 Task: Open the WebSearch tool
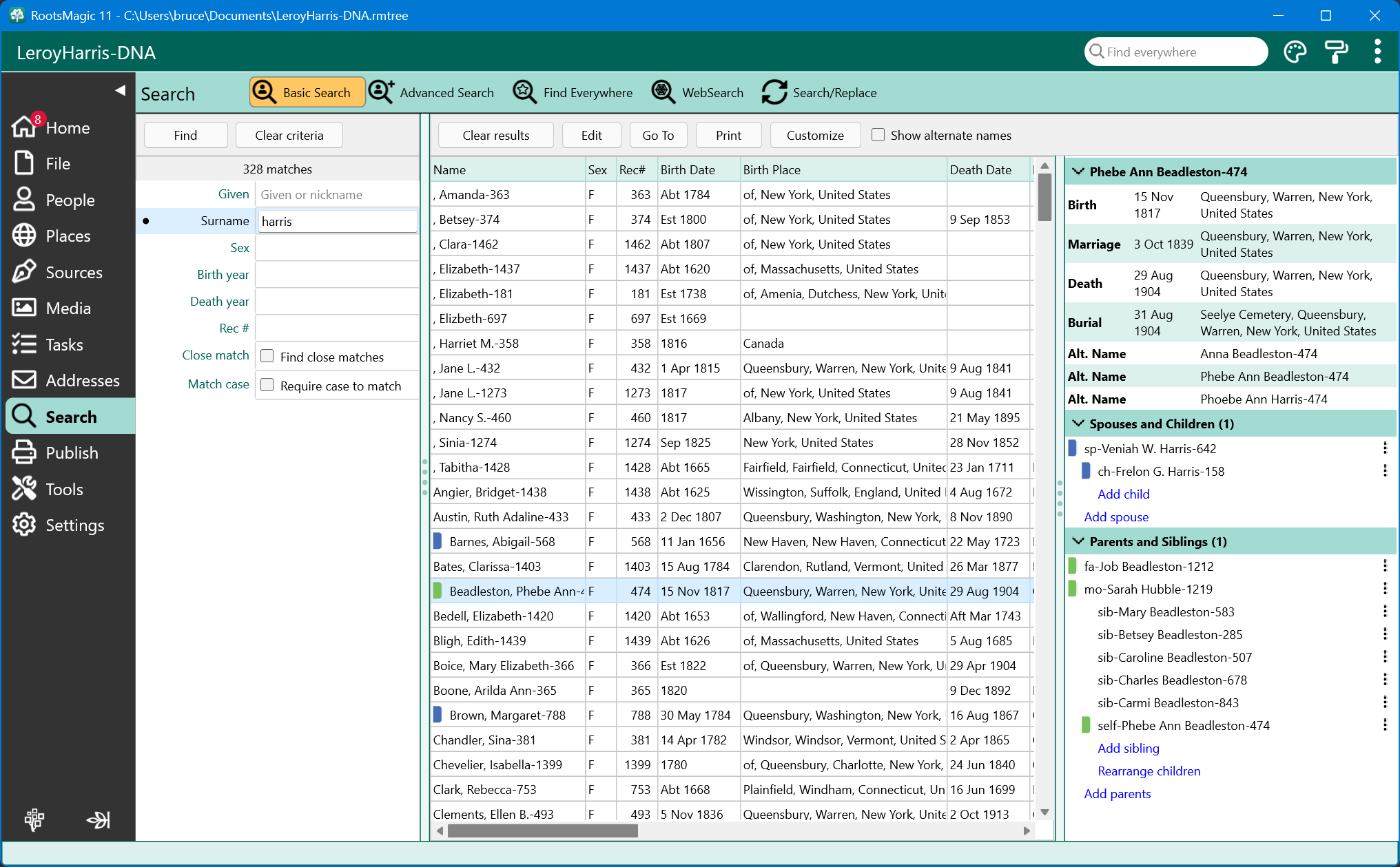[x=698, y=92]
